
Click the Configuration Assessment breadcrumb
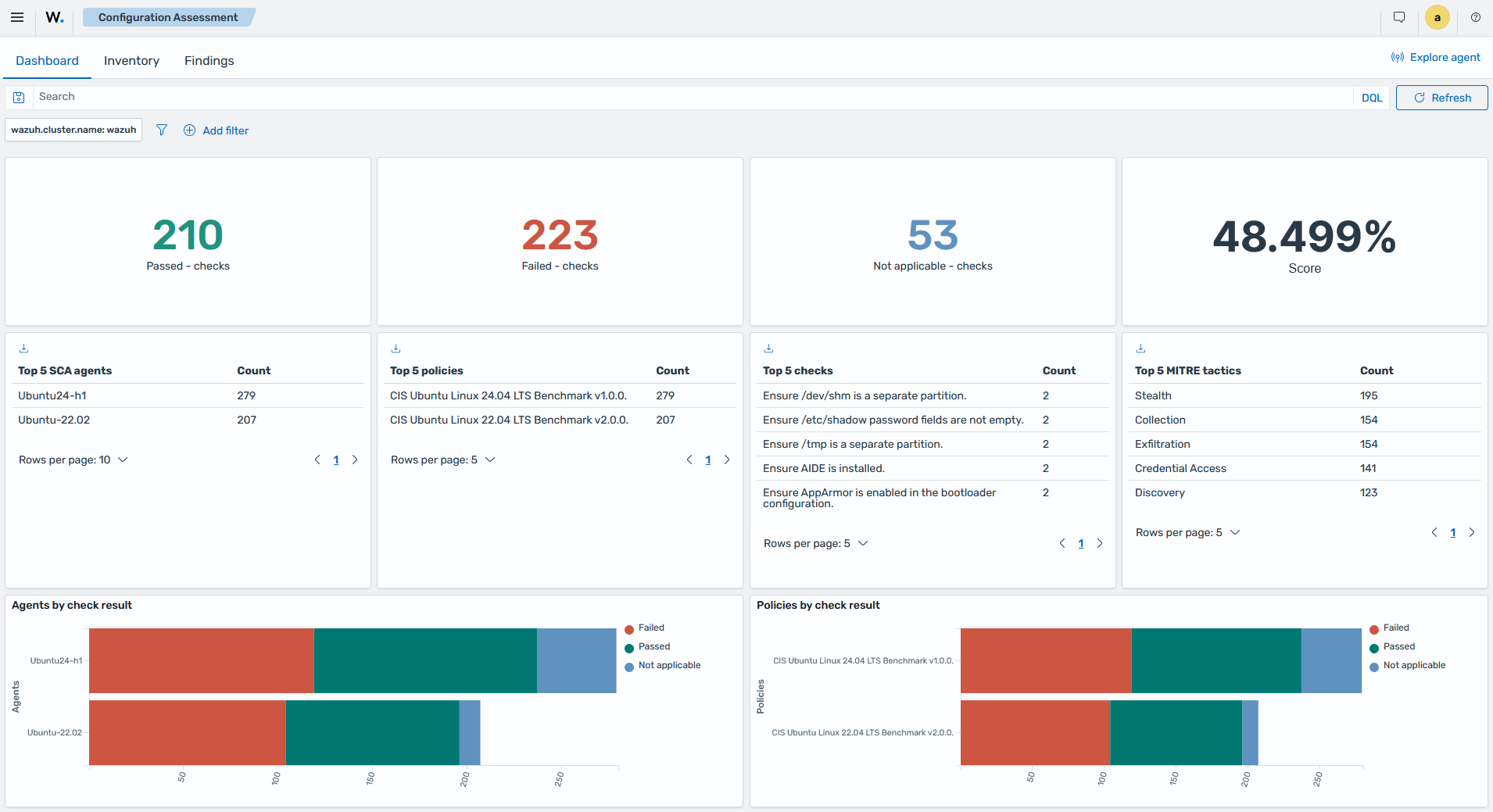coord(168,17)
